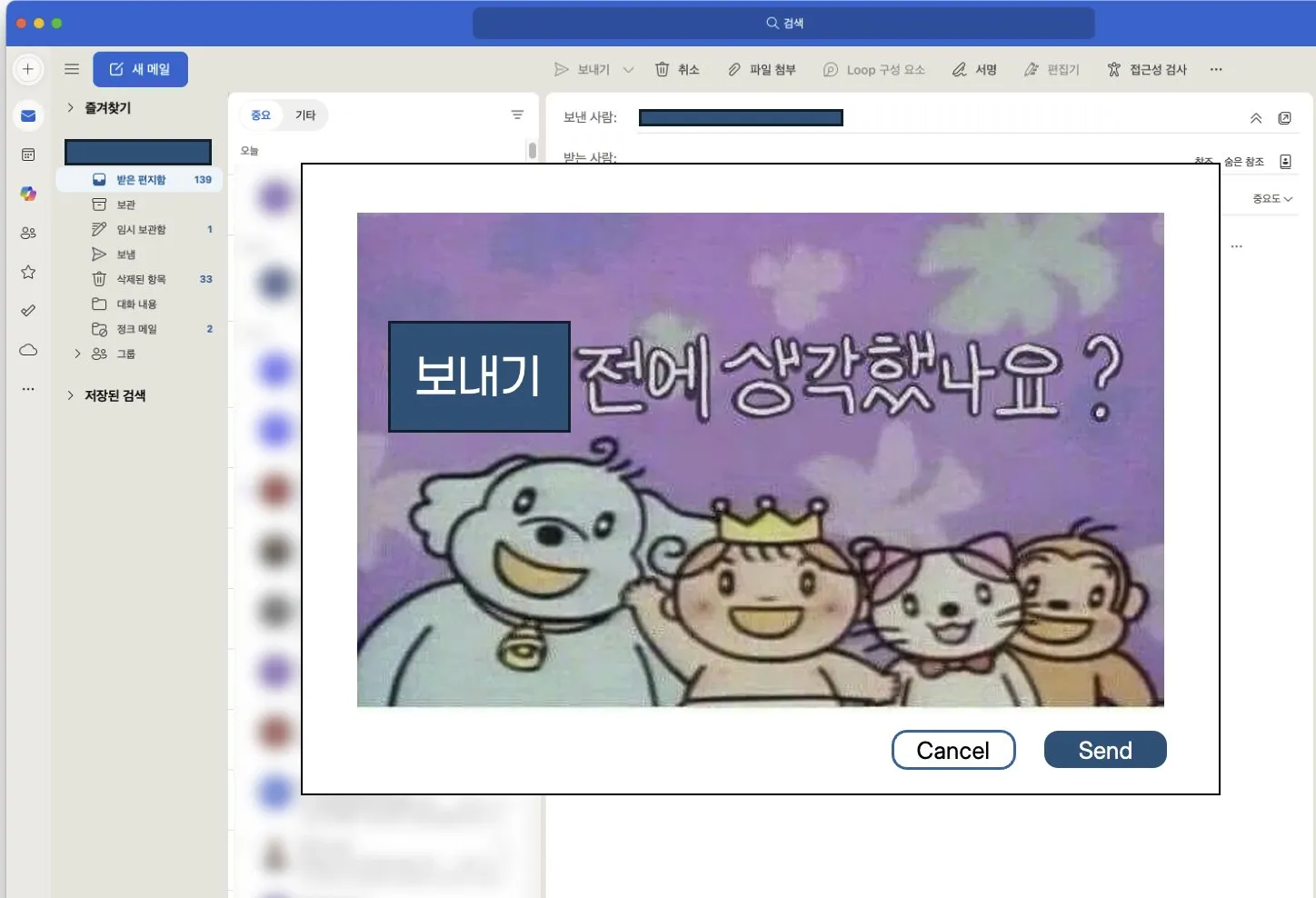Screen dimensions: 1316x898
Task: Click the 받은 편지함 unread count 139
Action: pos(203,180)
